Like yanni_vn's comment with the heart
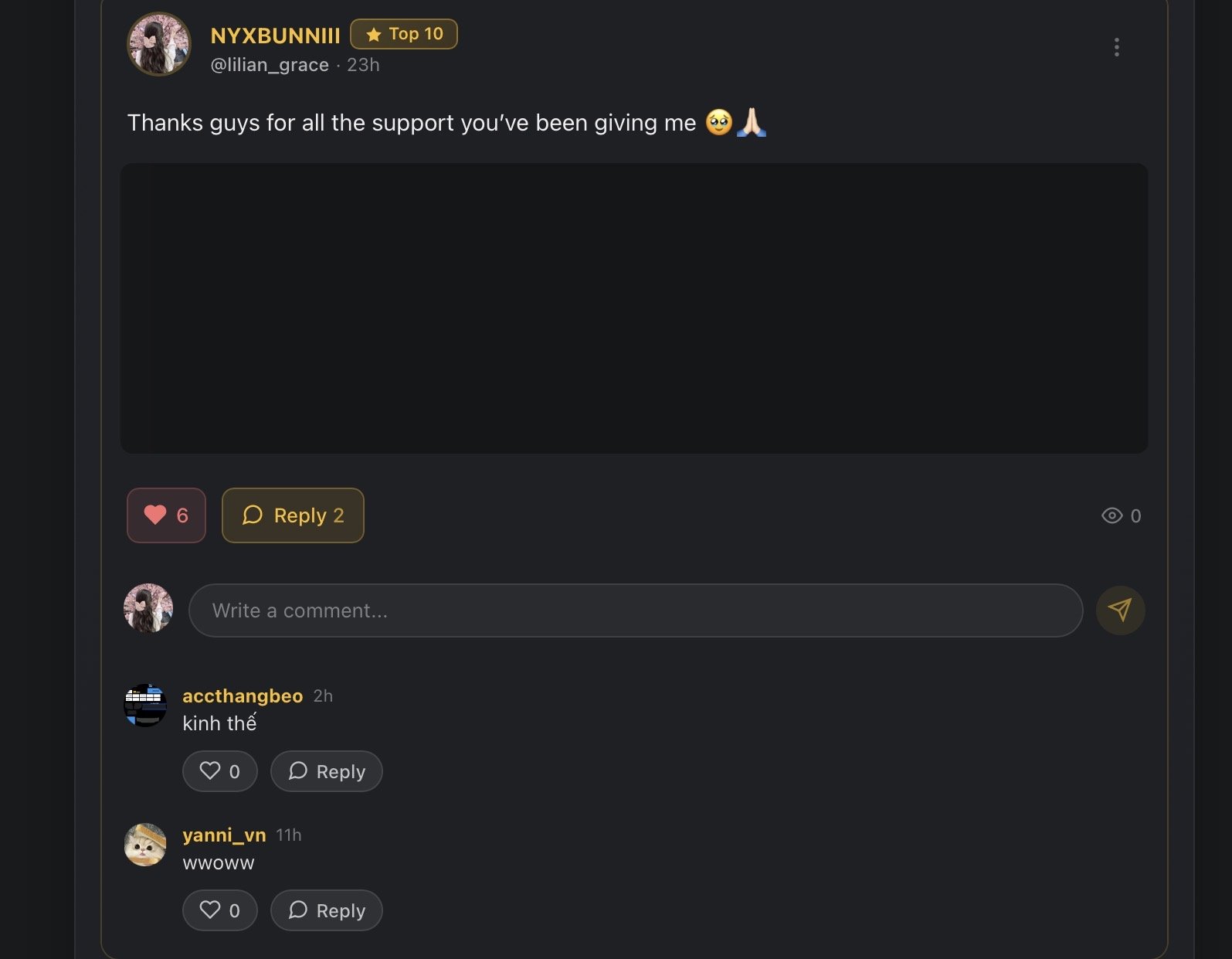Viewport: 1232px width, 959px height. pos(219,910)
